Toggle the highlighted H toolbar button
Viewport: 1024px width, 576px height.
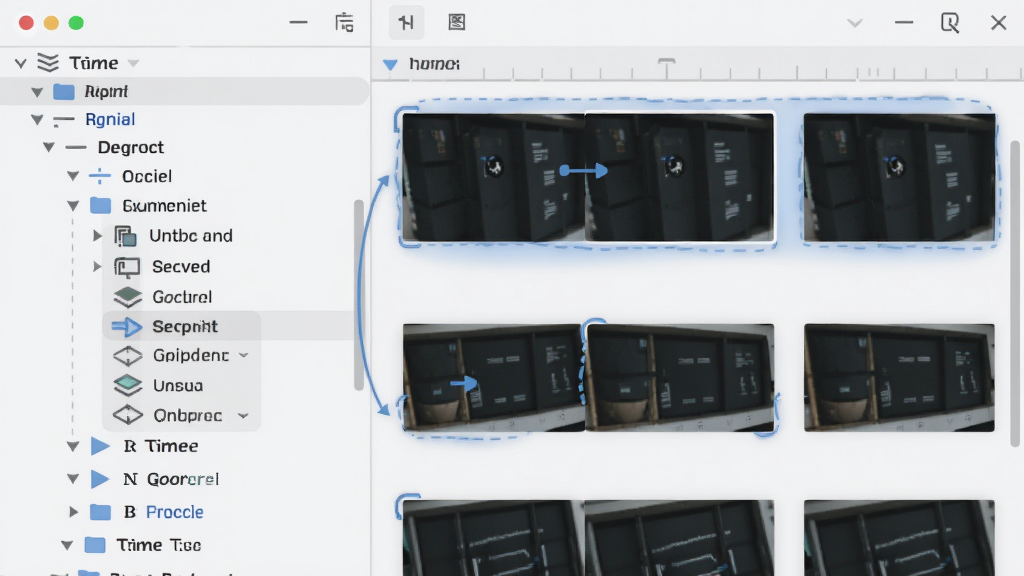[x=406, y=23]
